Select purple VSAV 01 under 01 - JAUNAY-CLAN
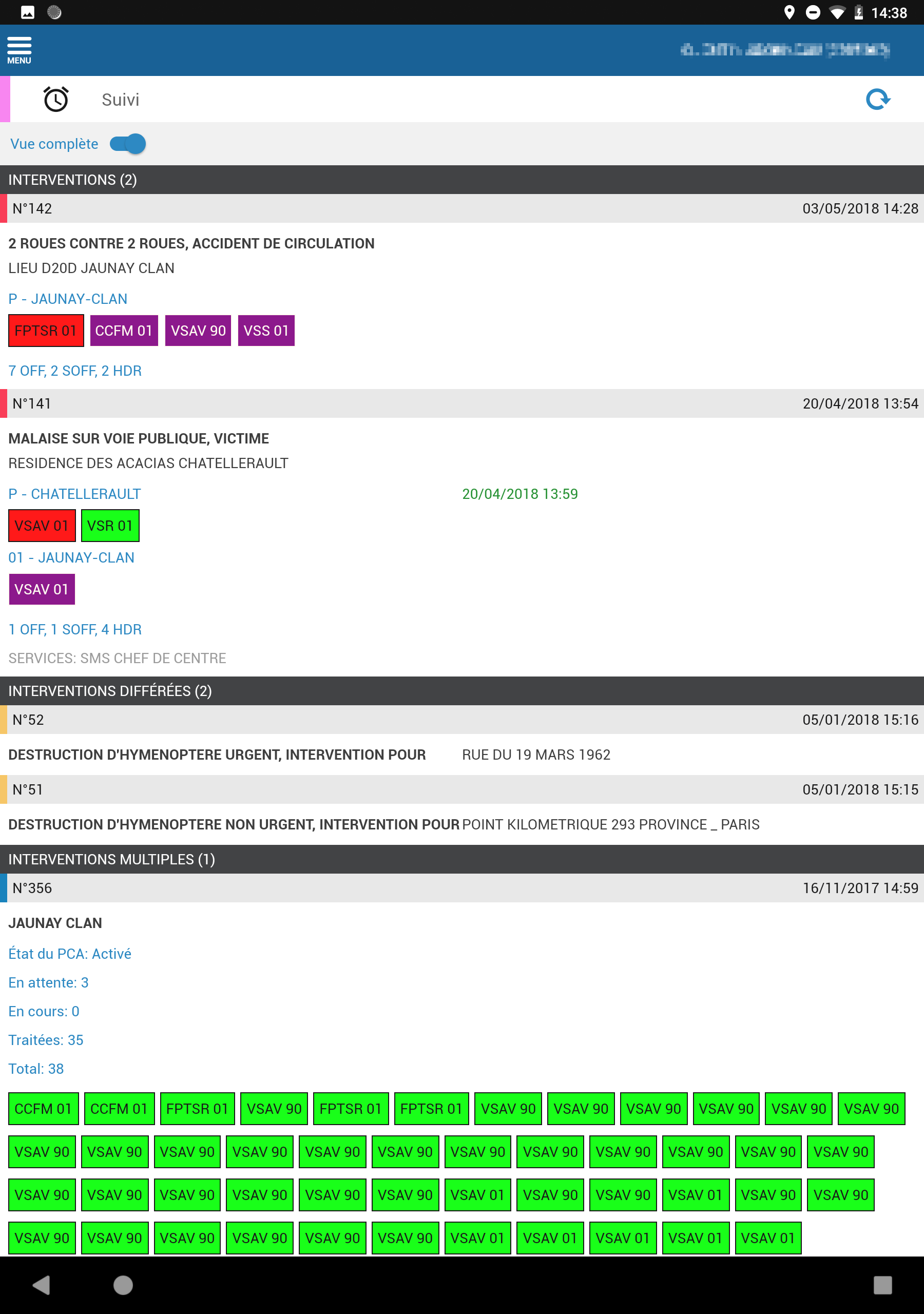The width and height of the screenshot is (924, 1314). tap(42, 589)
